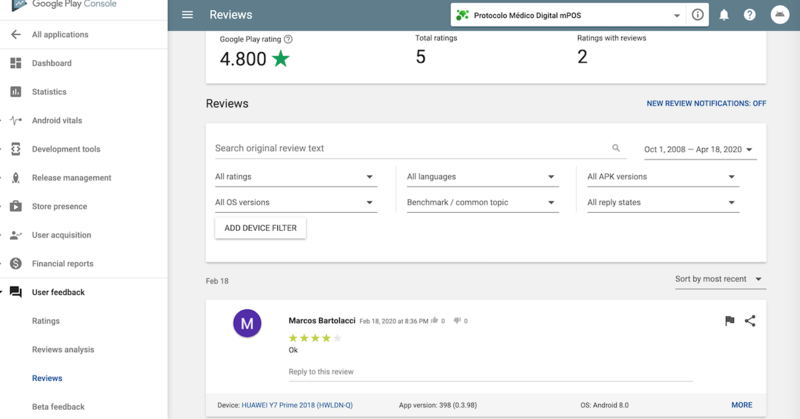Open the notifications bell
800x419 pixels.
(724, 15)
